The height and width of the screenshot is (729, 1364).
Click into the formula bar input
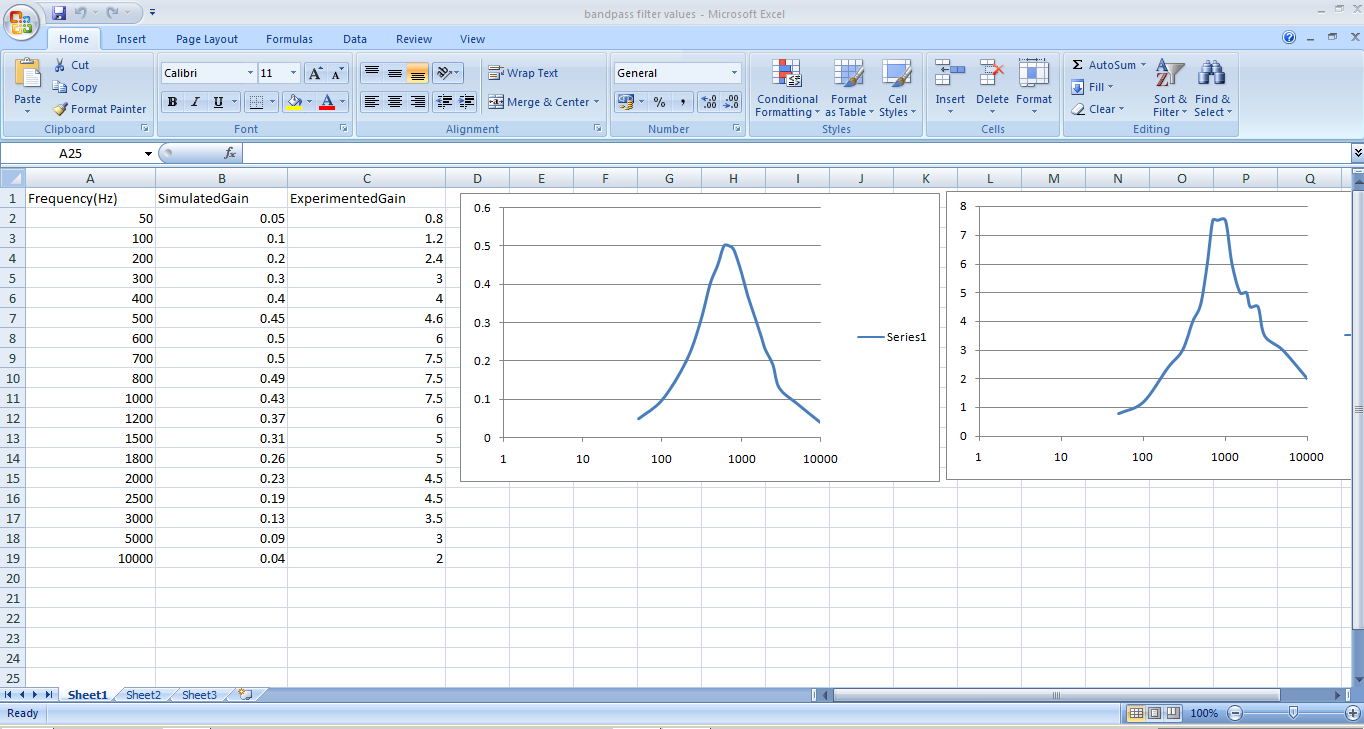coord(796,153)
